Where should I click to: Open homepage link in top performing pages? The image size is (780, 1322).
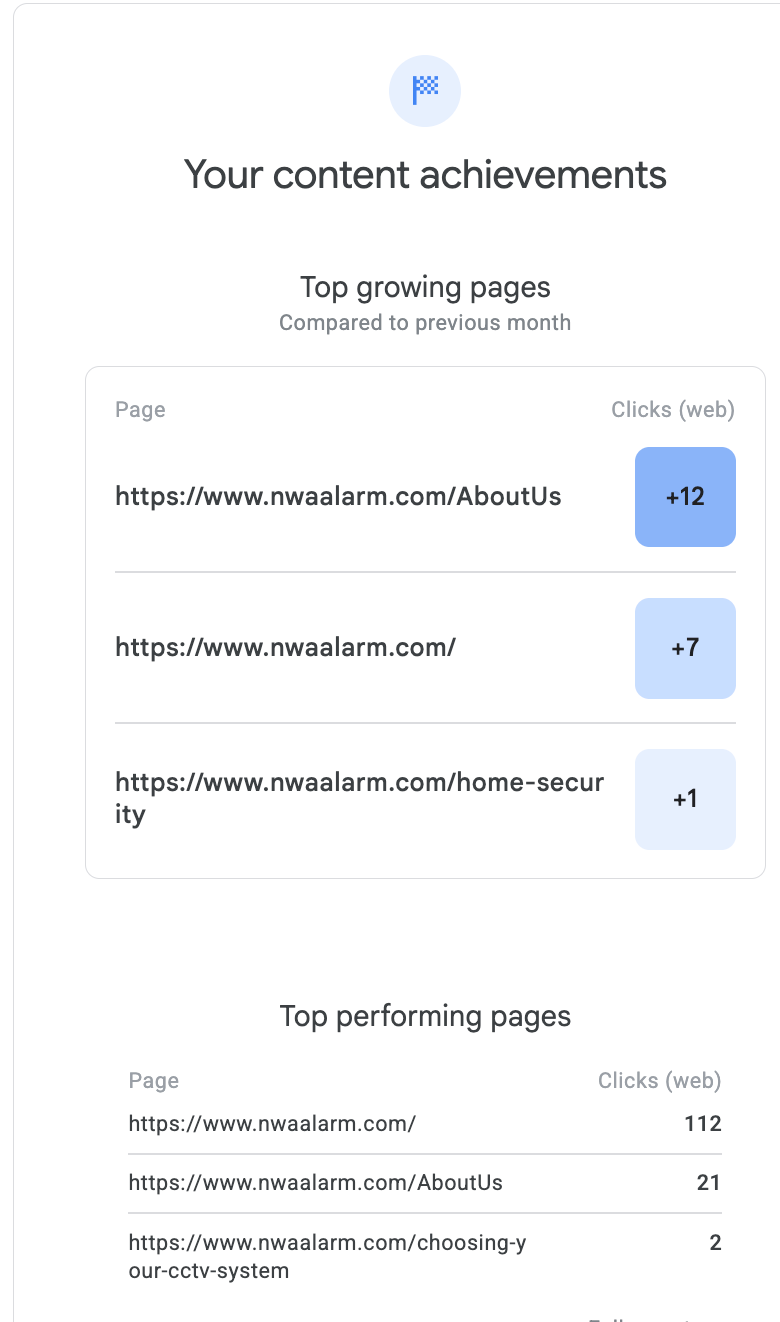point(272,1123)
